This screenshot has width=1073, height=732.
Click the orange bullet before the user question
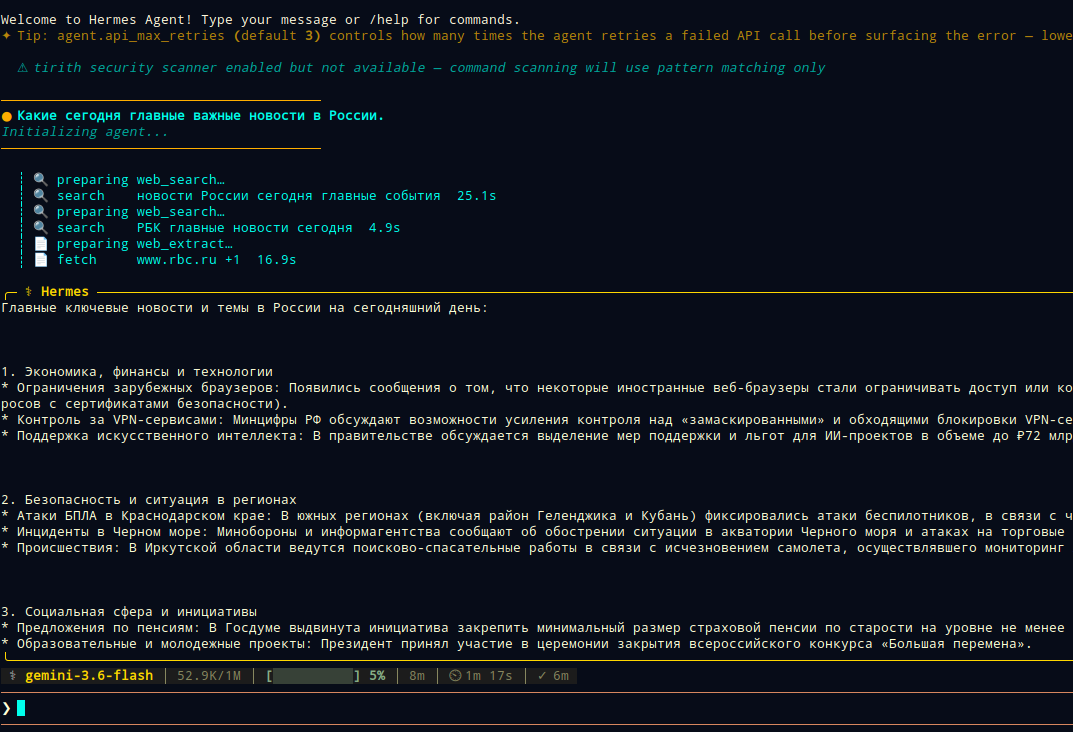[x=7, y=116]
